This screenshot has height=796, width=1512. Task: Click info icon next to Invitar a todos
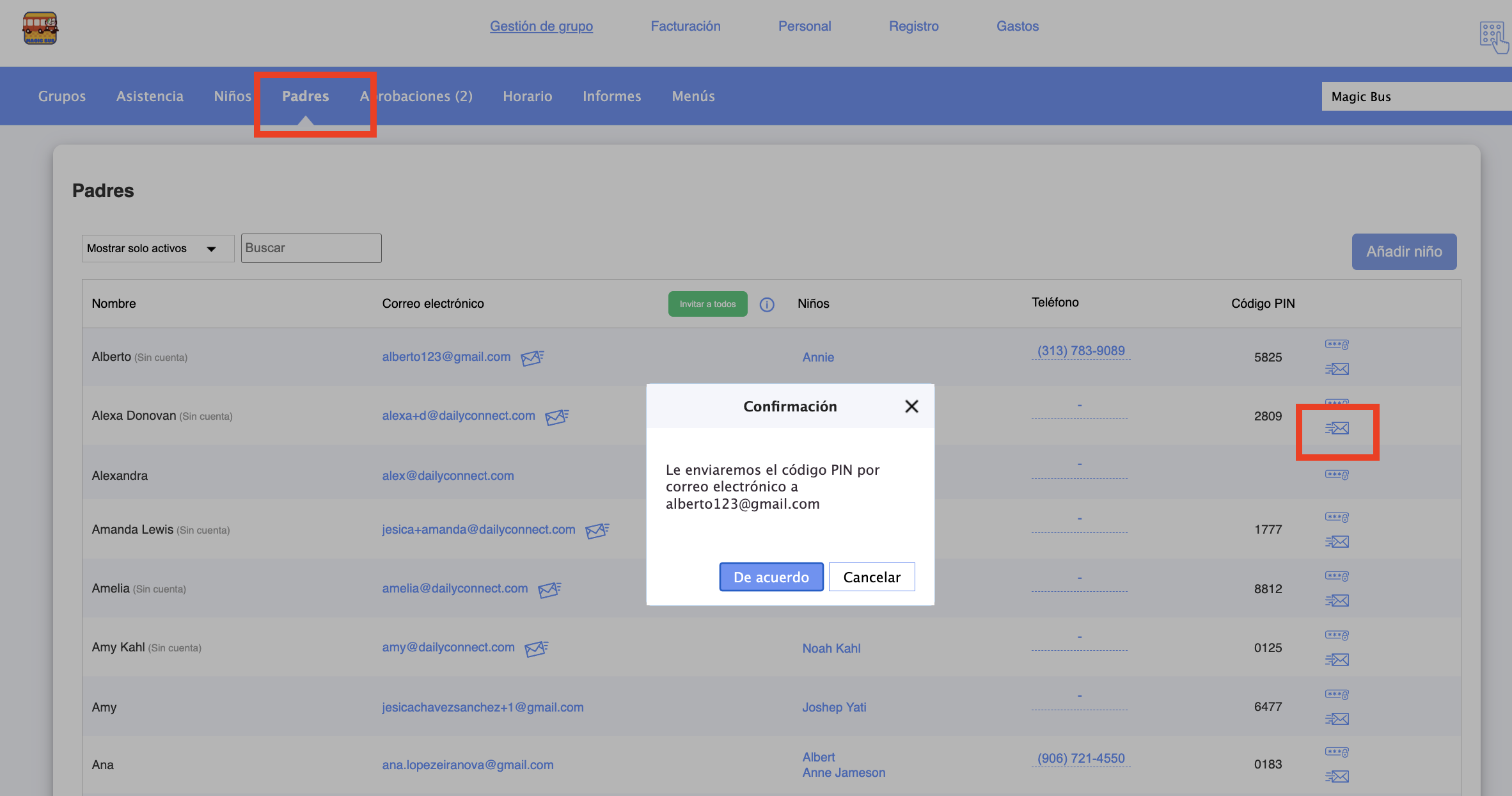(767, 305)
